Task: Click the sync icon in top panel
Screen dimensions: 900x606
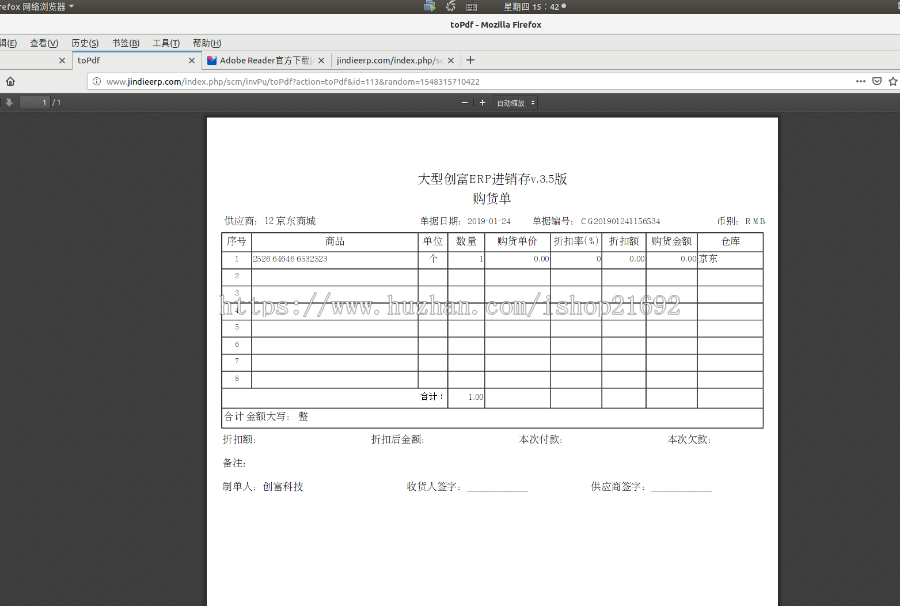Action: (451, 6)
